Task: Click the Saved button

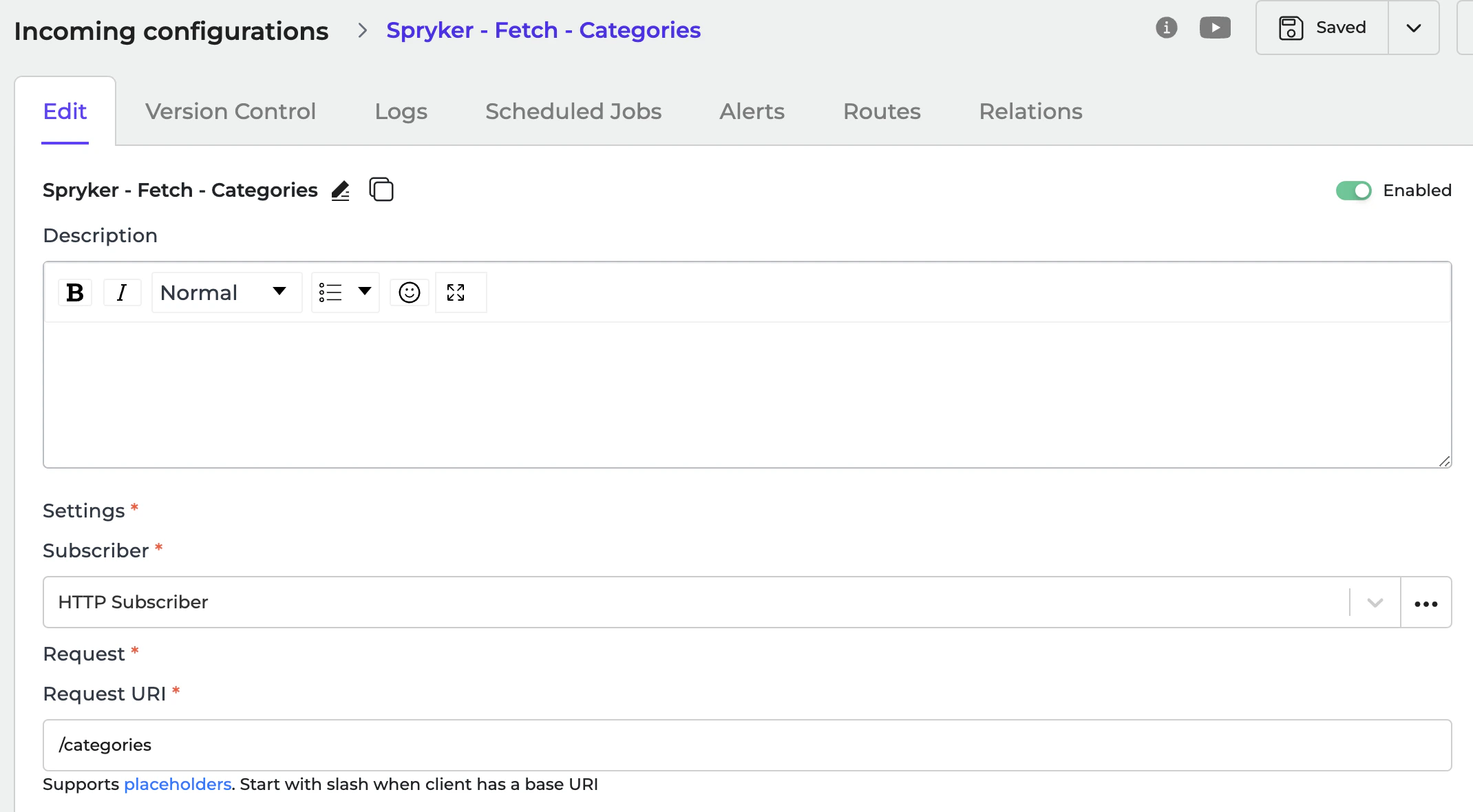Action: tap(1322, 28)
